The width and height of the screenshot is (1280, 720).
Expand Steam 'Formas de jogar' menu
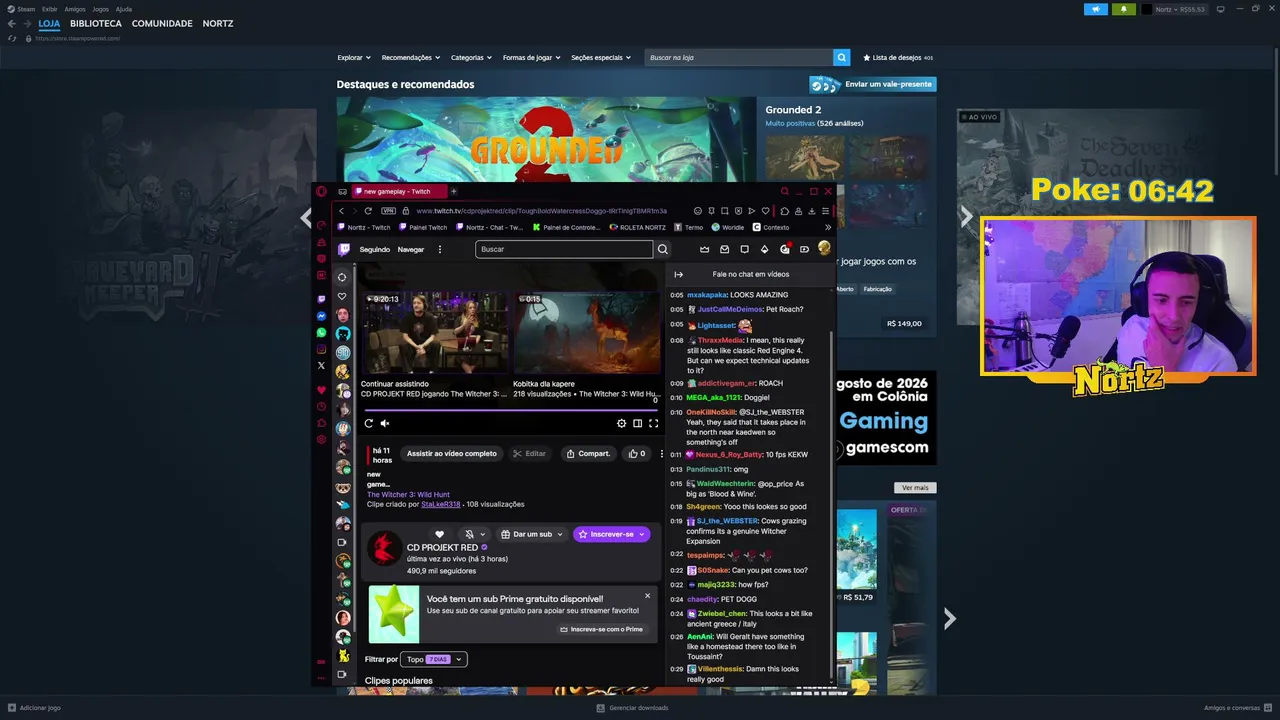[x=531, y=58]
